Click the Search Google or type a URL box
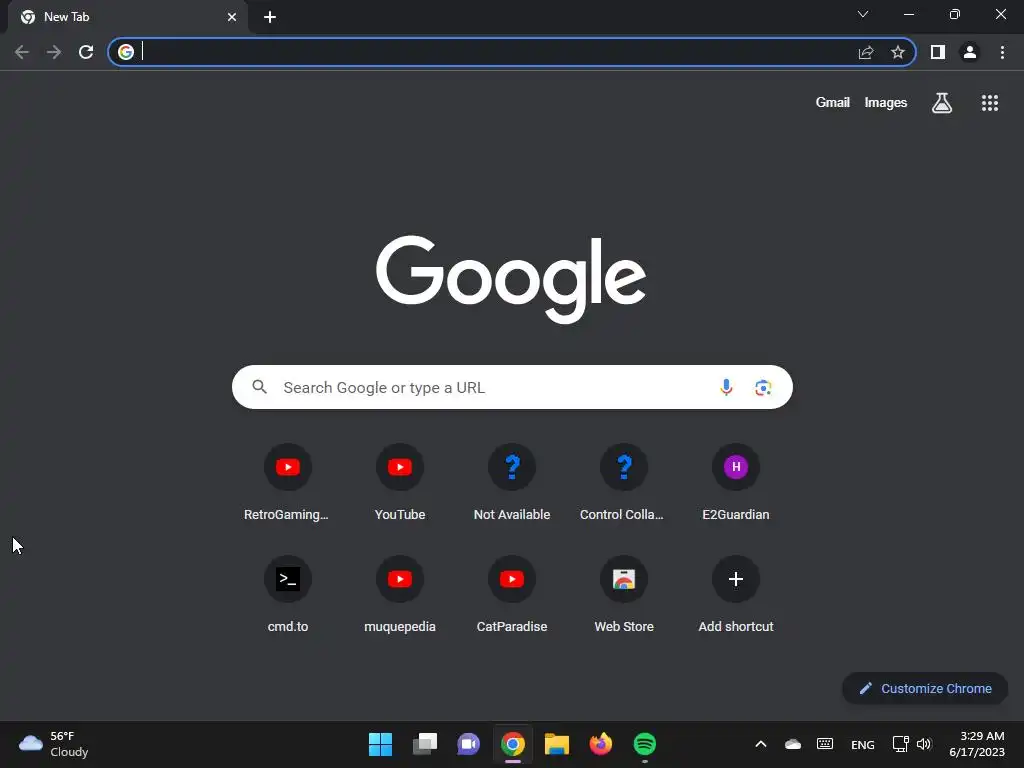Viewport: 1024px width, 768px height. point(512,387)
